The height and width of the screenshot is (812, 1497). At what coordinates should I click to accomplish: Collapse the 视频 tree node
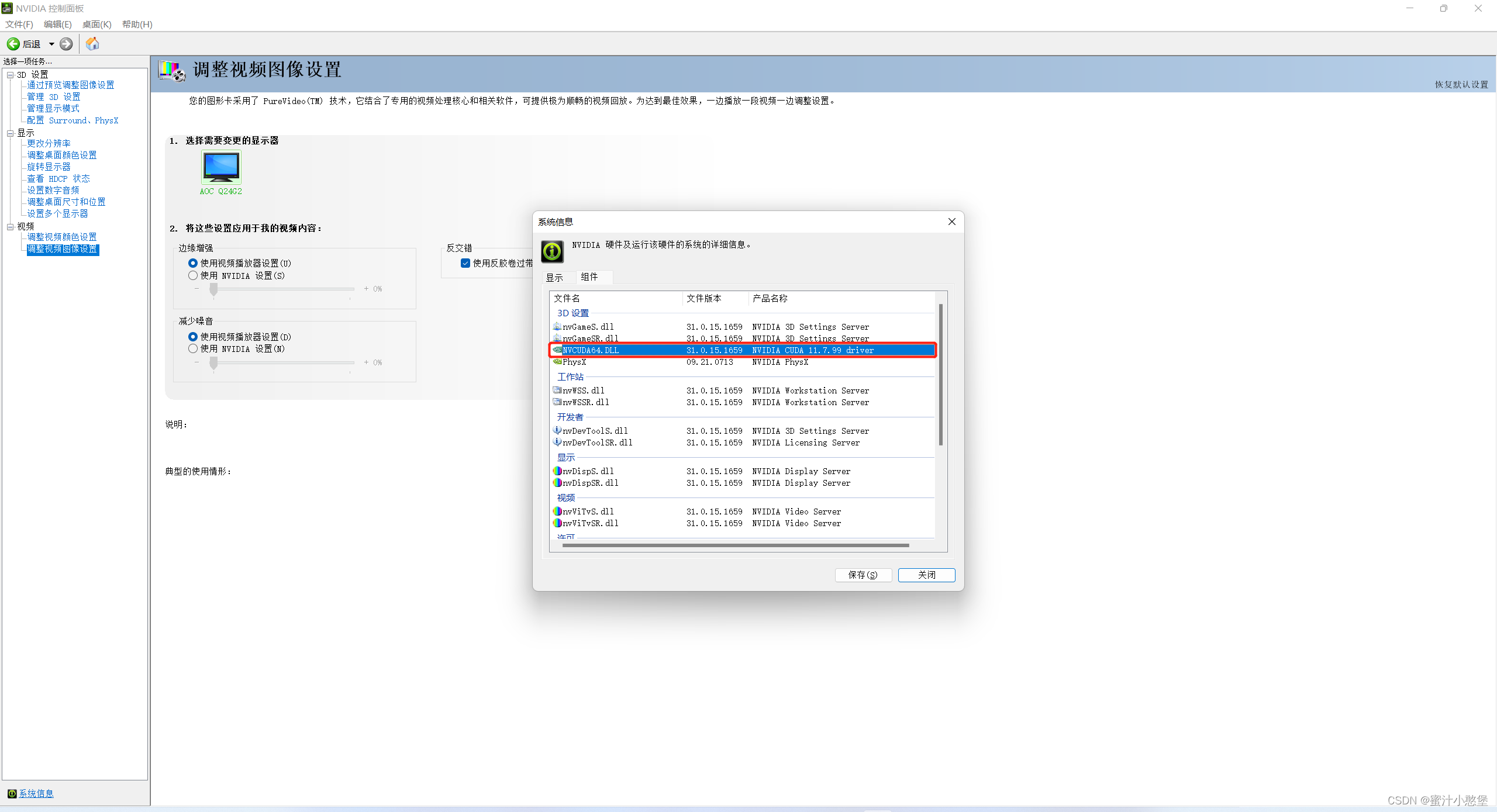pos(10,227)
